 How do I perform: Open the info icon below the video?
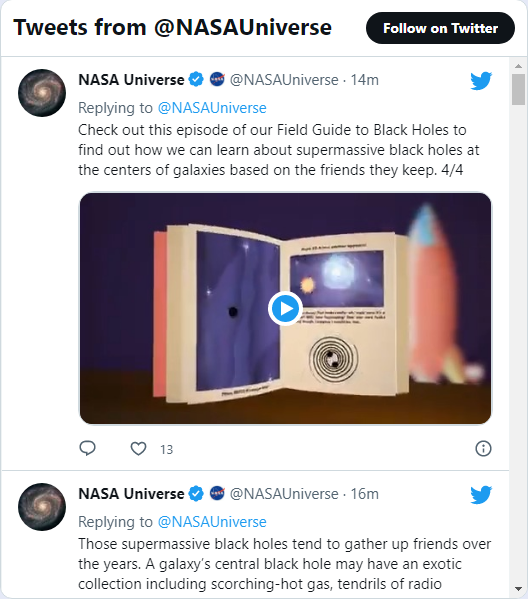483,448
